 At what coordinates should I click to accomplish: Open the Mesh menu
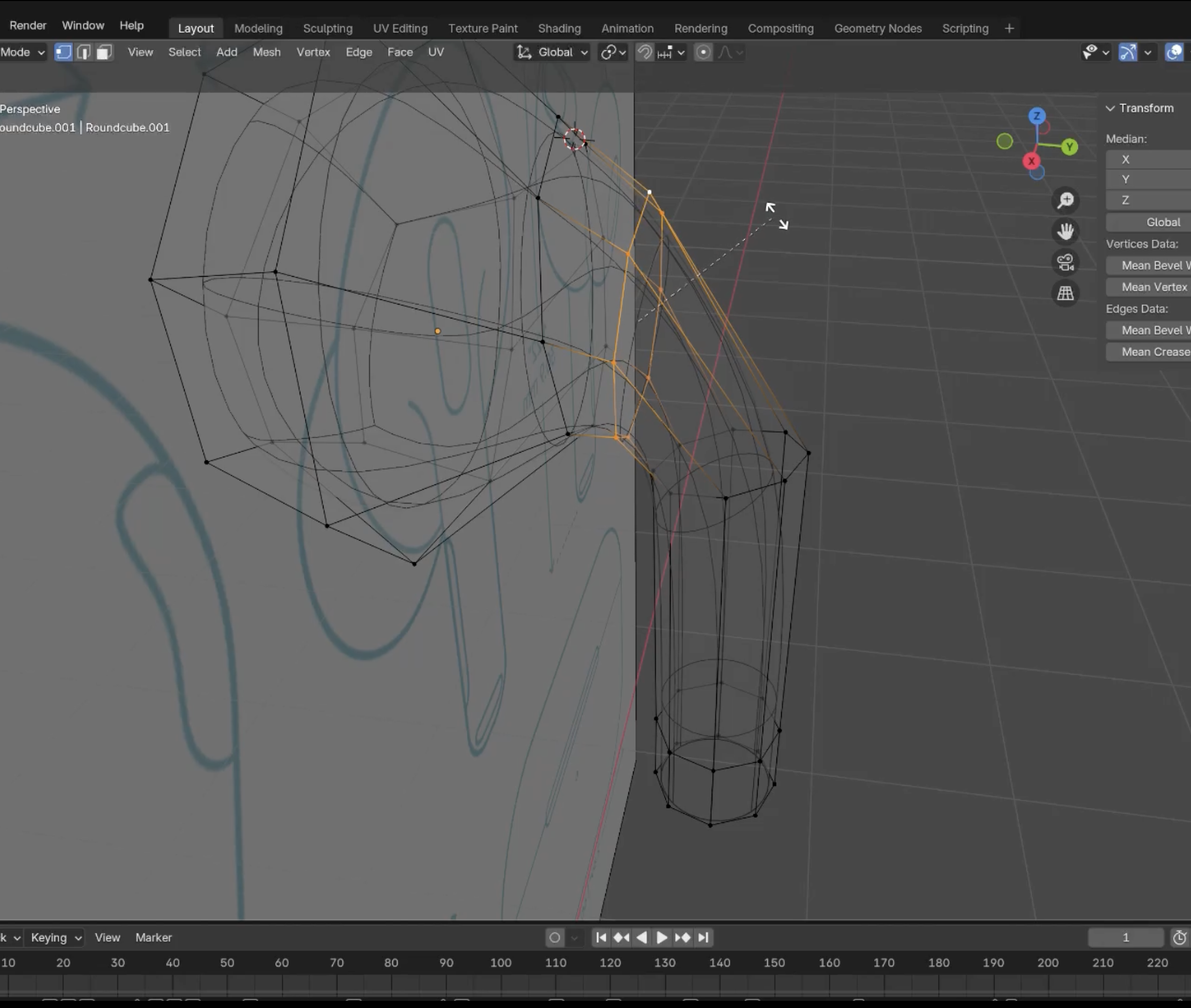(x=266, y=52)
